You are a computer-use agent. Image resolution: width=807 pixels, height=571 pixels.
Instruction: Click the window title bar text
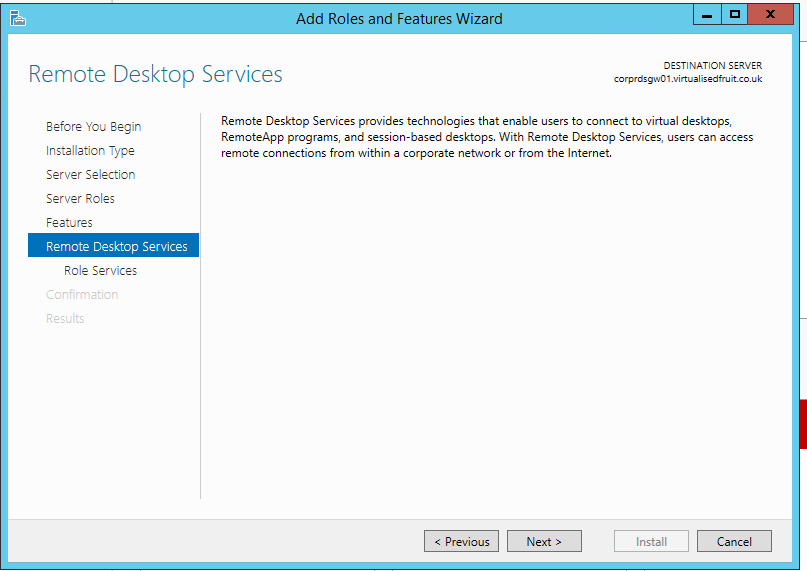tap(399, 18)
